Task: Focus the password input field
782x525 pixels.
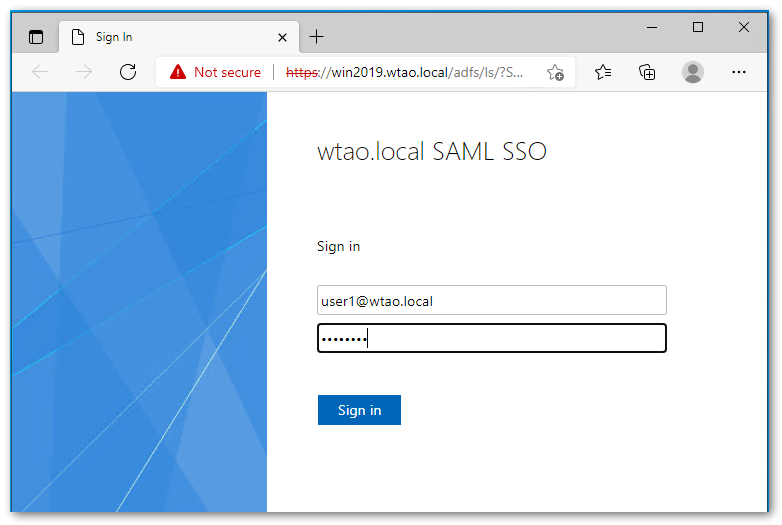Action: click(491, 338)
